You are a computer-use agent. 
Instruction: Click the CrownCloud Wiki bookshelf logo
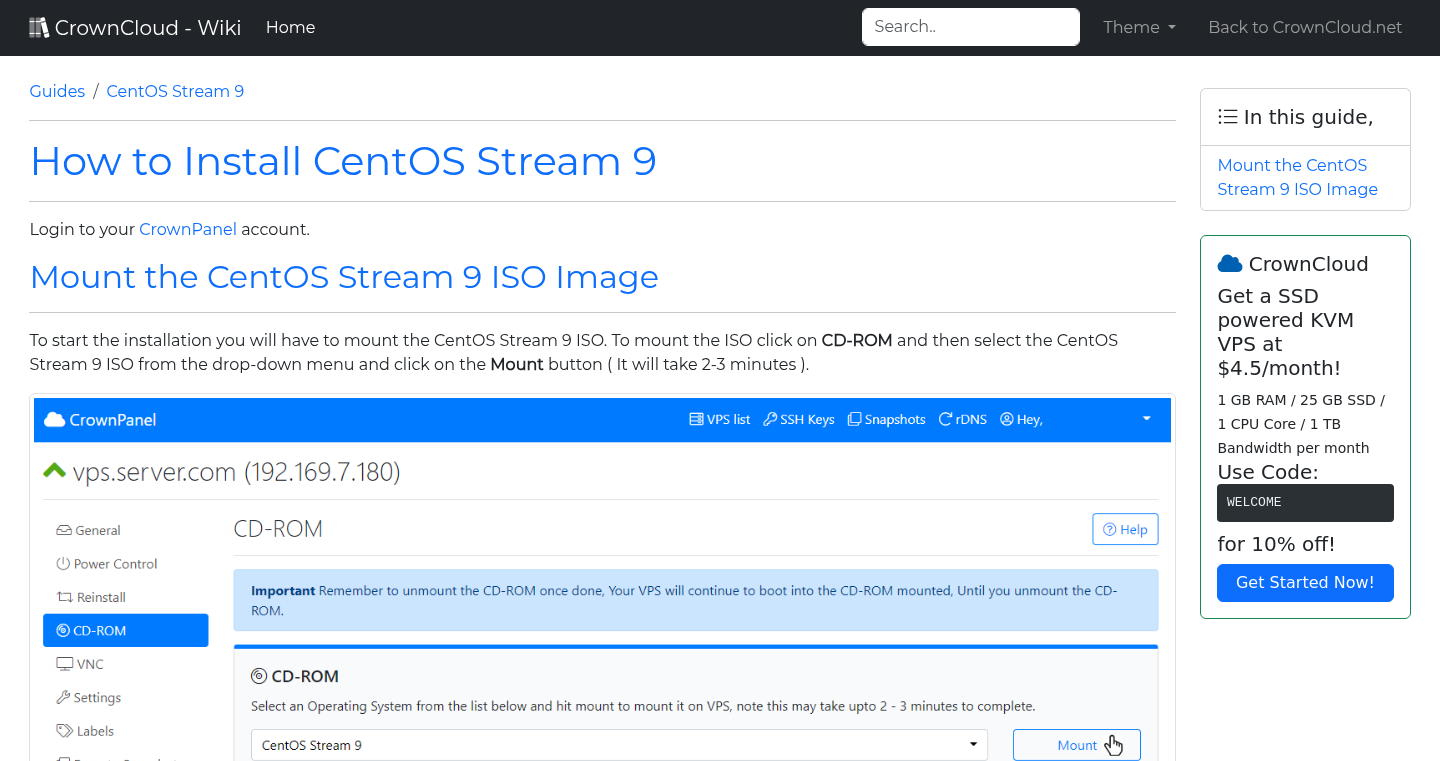(x=39, y=26)
